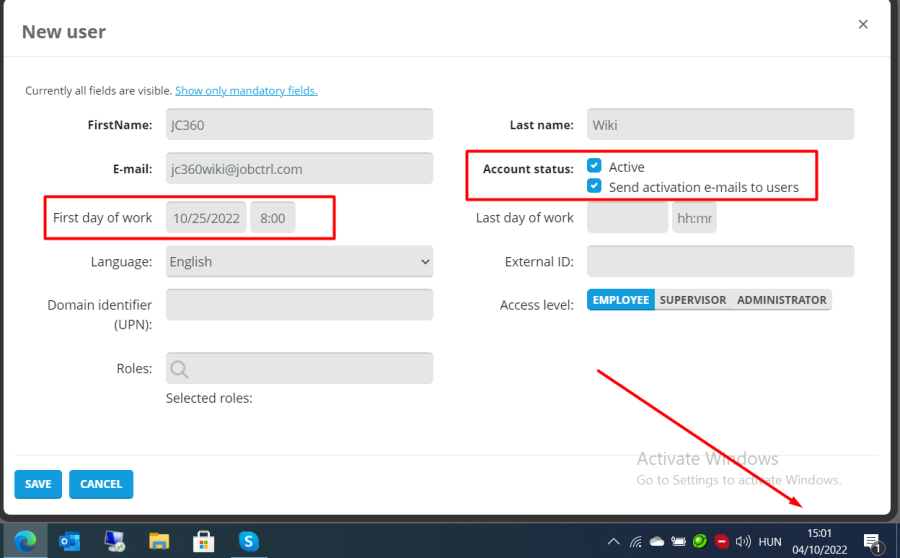Click the HUN input language indicator
This screenshot has width=900, height=558.
pos(770,542)
